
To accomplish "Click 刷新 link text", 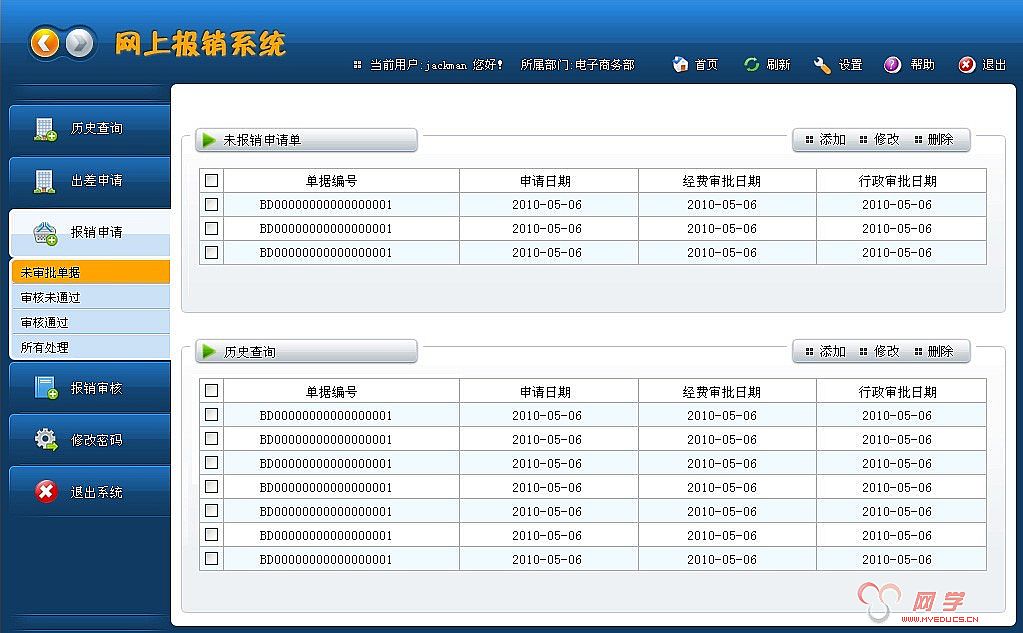I will click(x=778, y=65).
